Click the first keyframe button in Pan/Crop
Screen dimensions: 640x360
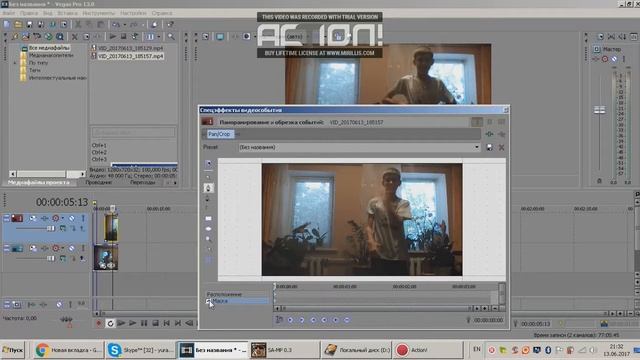[290, 320]
